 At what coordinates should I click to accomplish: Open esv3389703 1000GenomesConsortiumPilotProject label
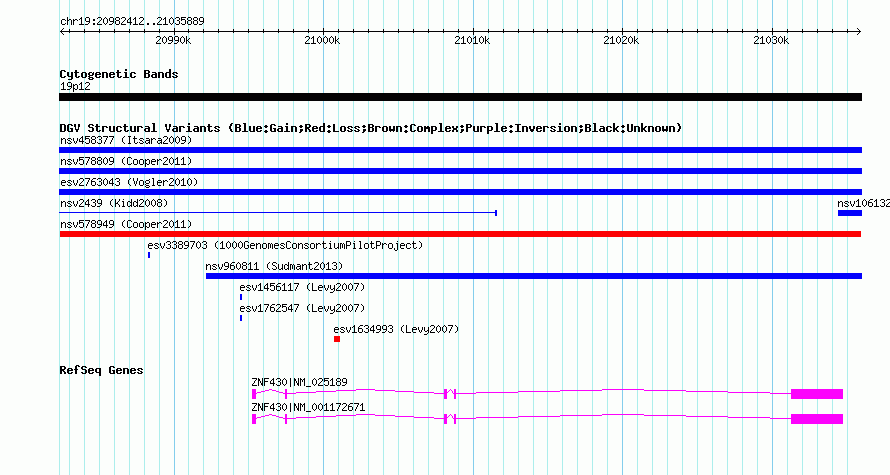[x=286, y=245]
